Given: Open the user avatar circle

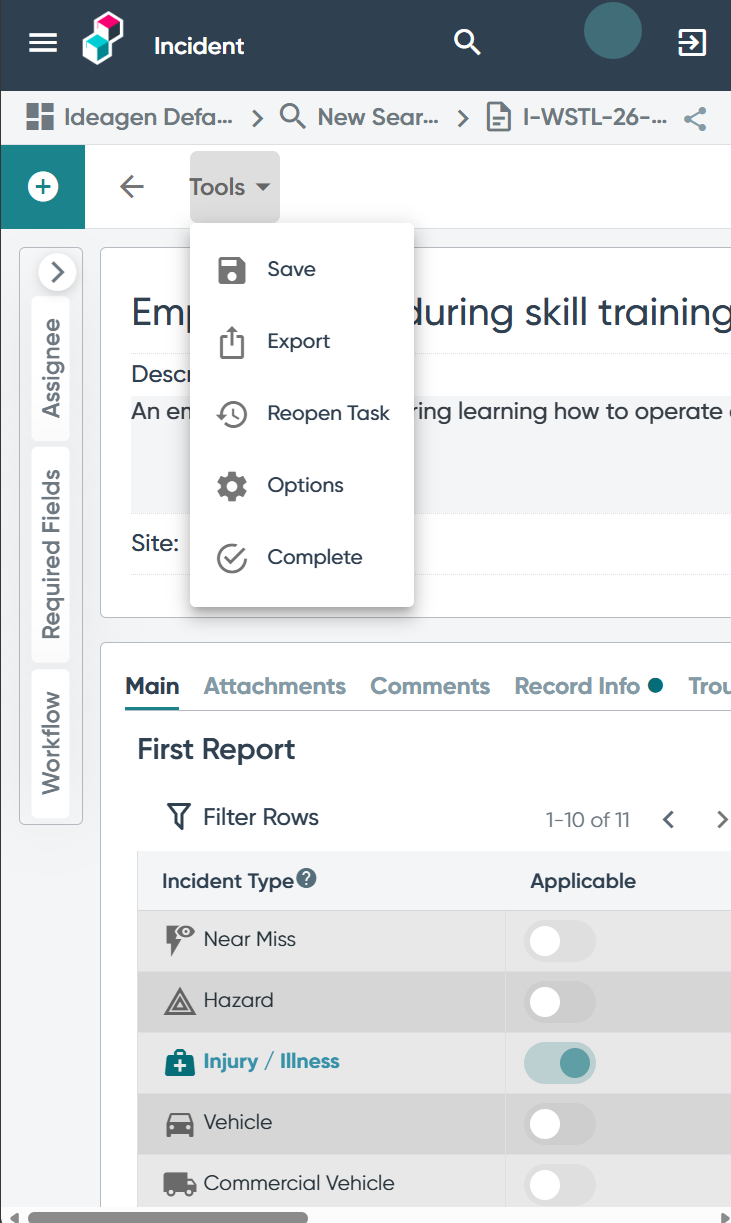Looking at the screenshot, I should point(612,31).
